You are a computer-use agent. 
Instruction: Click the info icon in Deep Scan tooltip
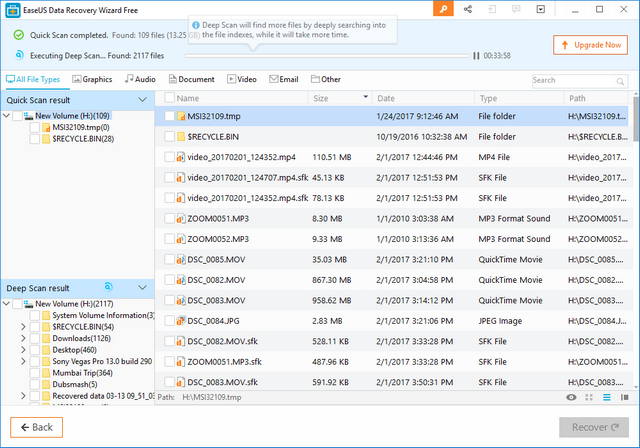click(196, 25)
